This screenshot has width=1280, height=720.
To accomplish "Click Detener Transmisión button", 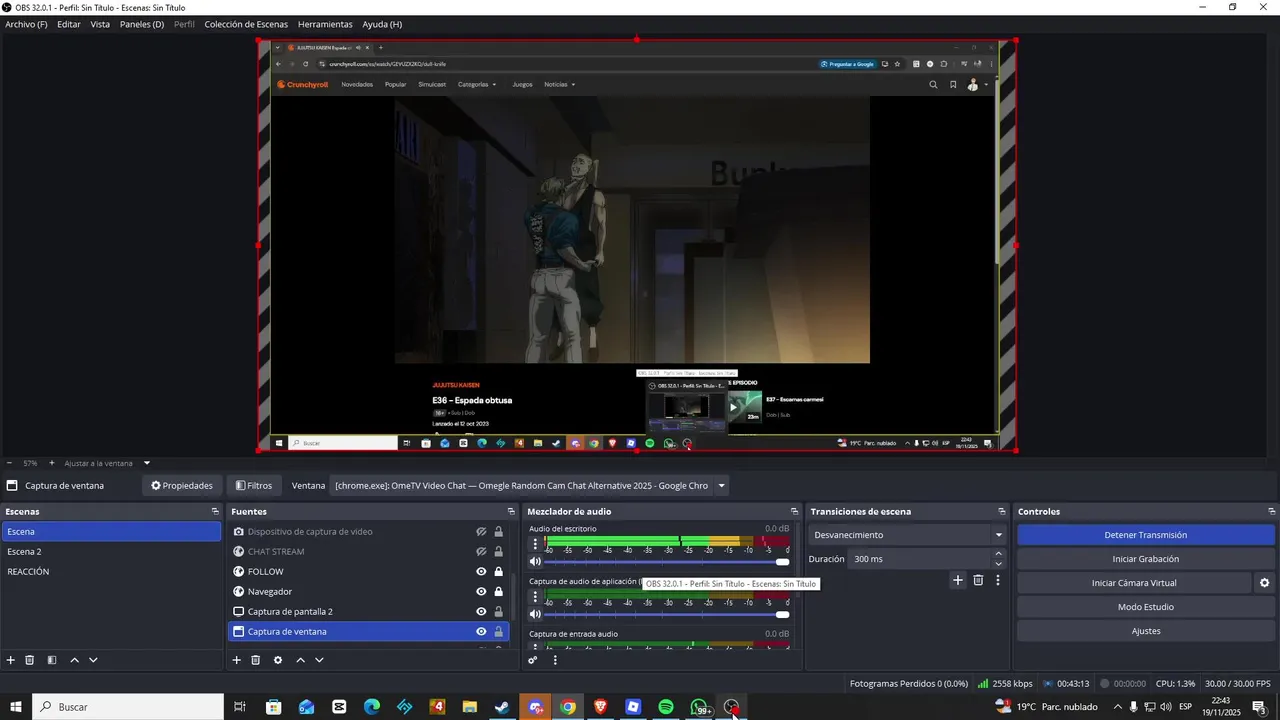I will (x=1145, y=535).
